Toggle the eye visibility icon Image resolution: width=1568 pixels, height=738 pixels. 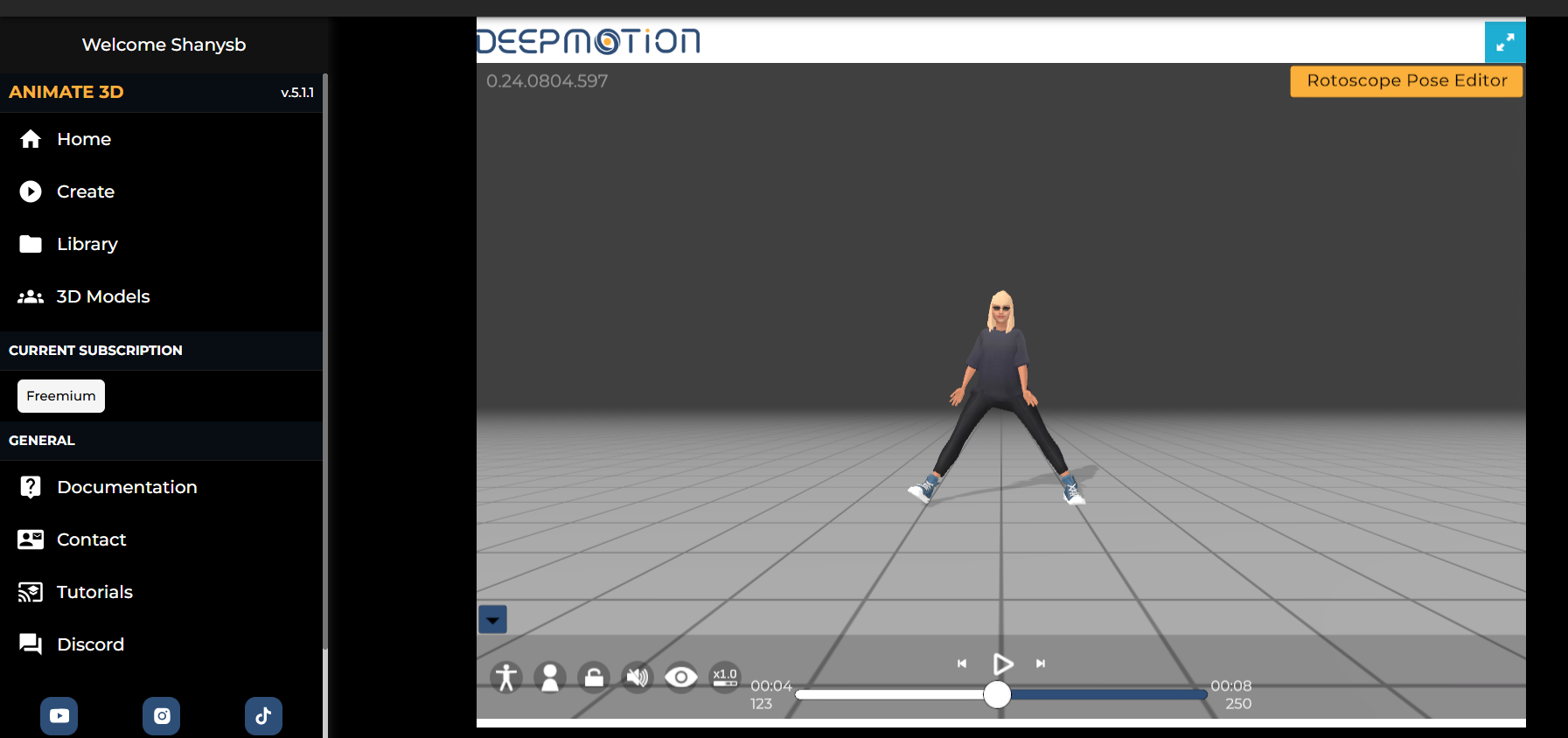click(x=681, y=678)
